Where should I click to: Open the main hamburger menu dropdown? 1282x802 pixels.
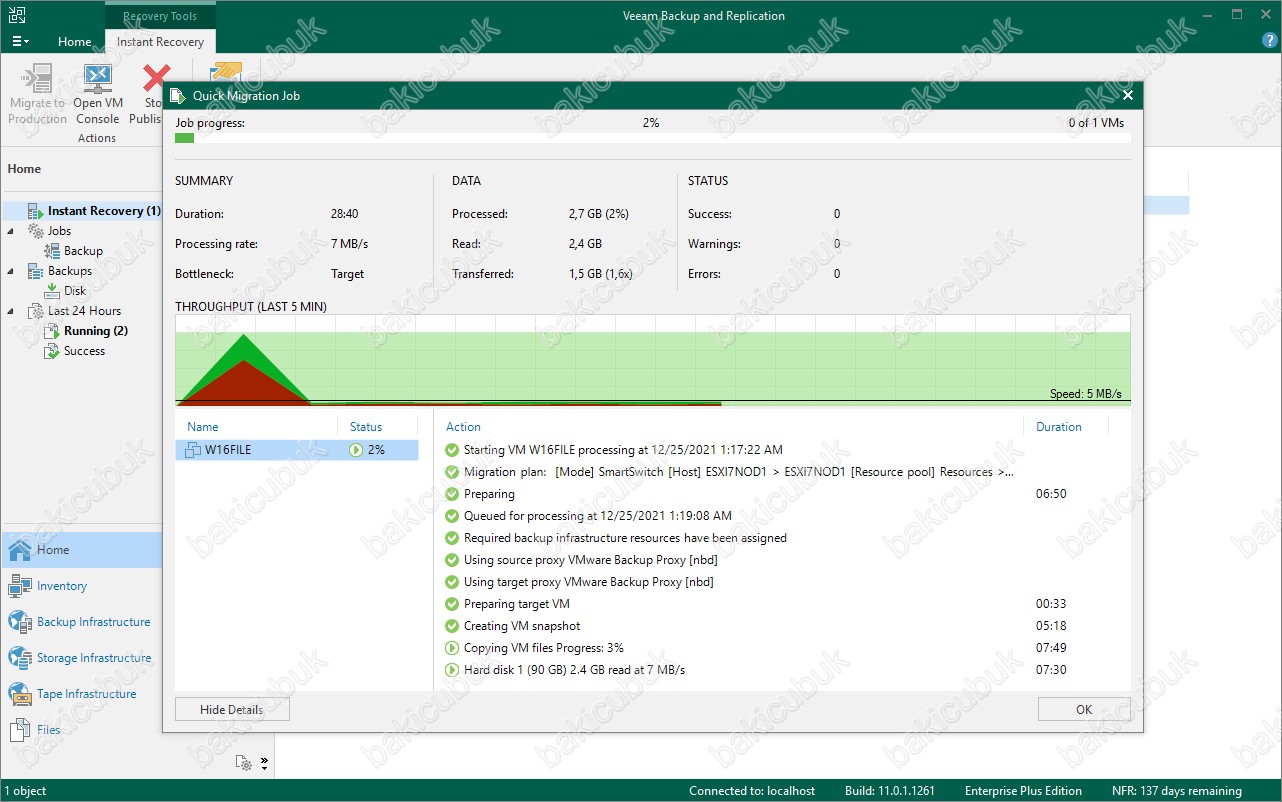tap(20, 42)
